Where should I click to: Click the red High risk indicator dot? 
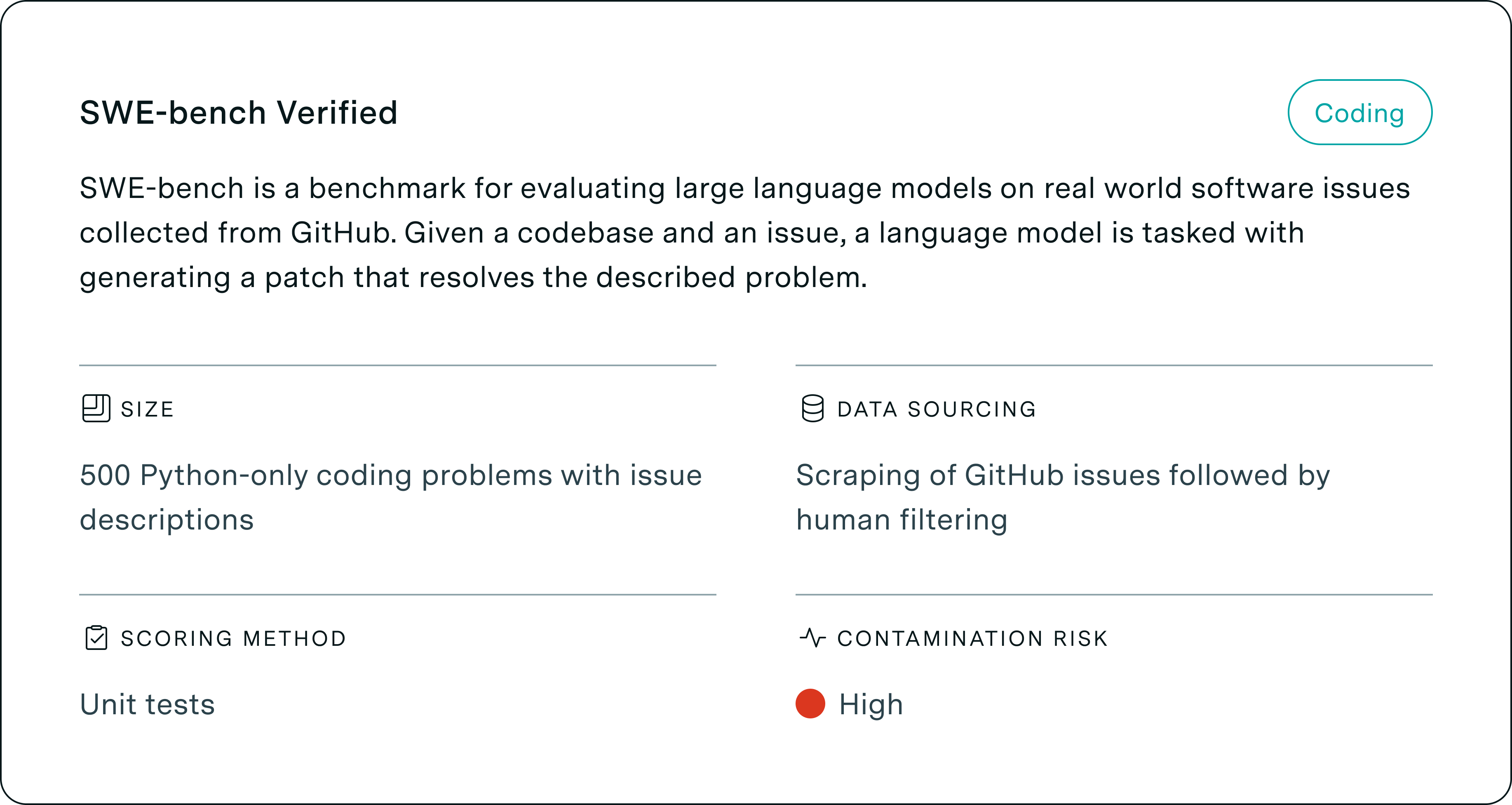click(810, 704)
